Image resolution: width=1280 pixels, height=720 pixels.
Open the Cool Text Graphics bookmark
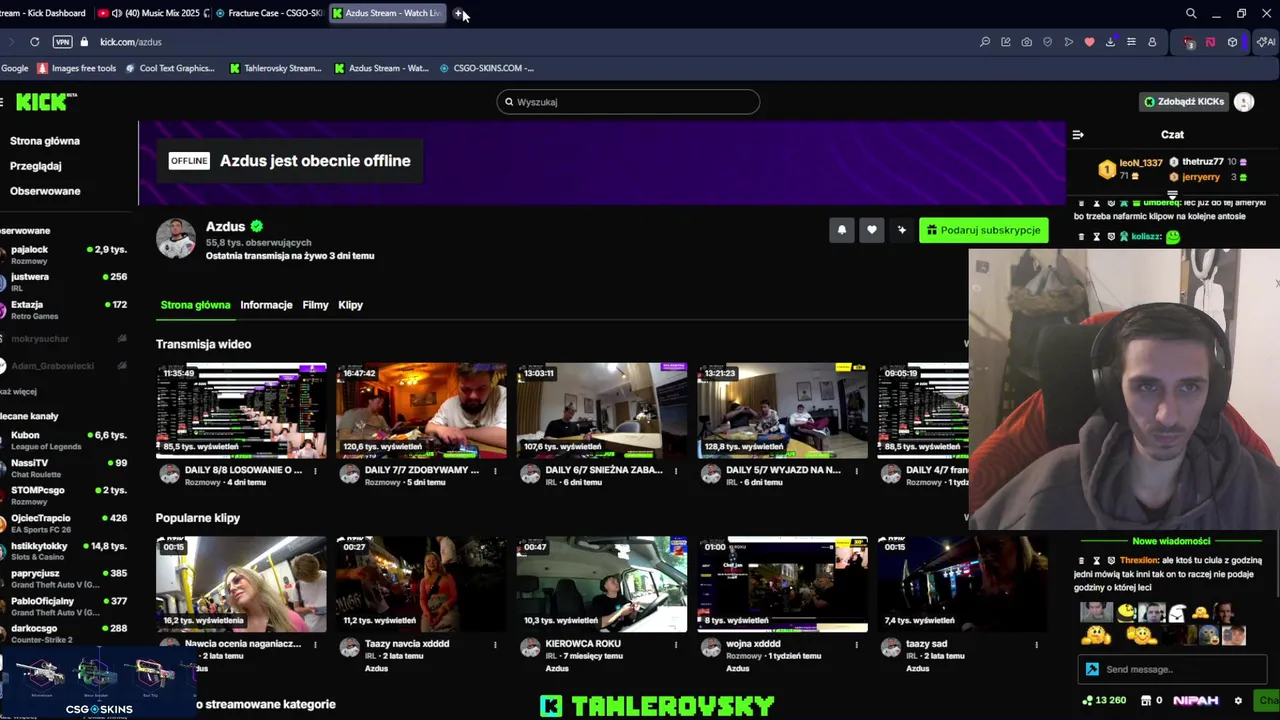[x=171, y=68]
